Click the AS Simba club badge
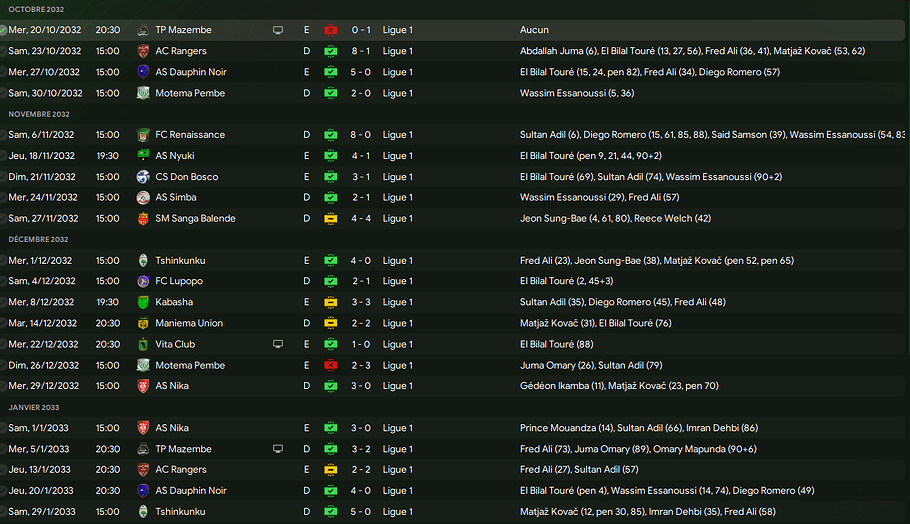Viewport: 910px width, 524px height. (143, 198)
